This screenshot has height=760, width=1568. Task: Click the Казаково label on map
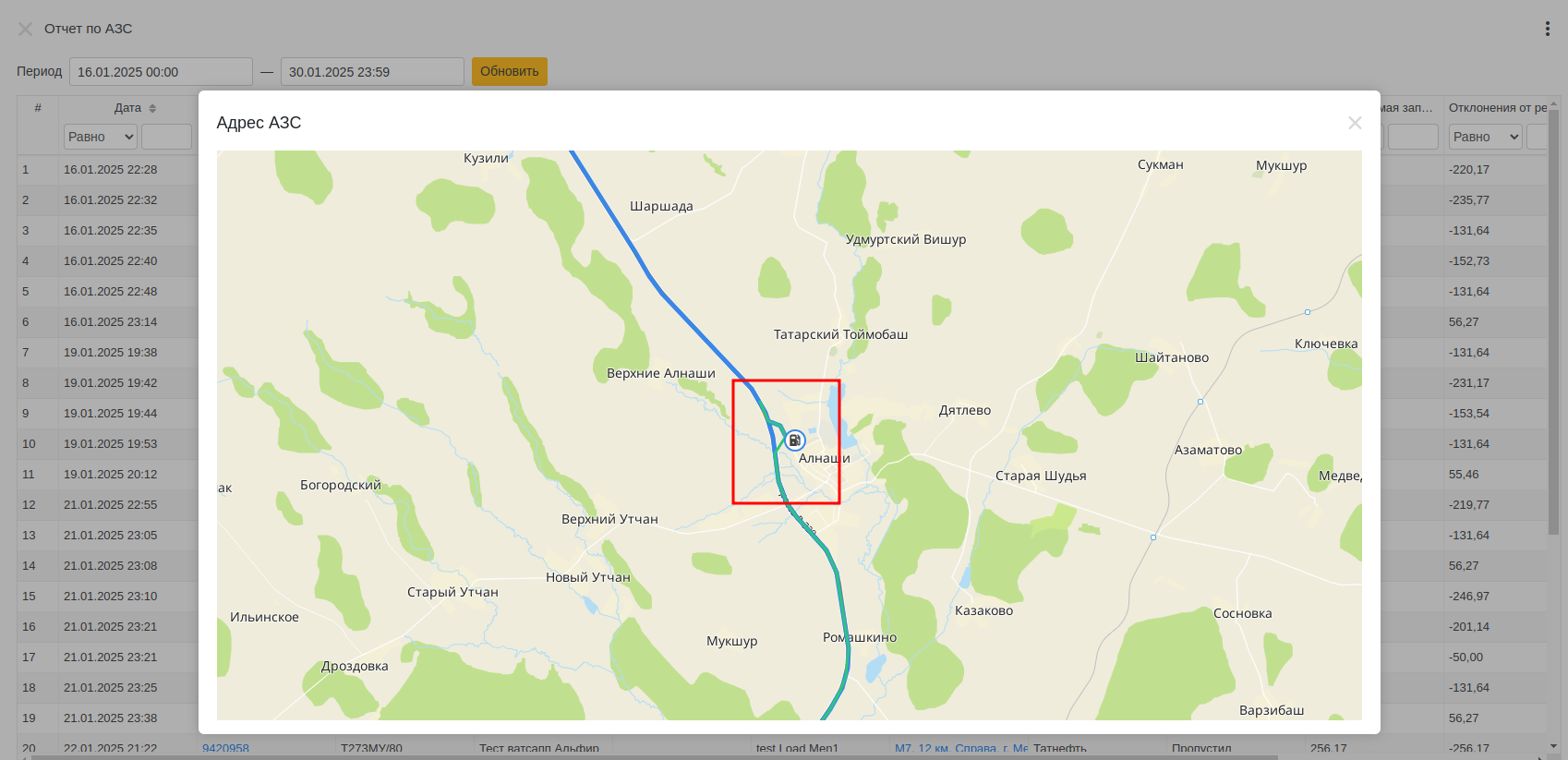coord(983,610)
